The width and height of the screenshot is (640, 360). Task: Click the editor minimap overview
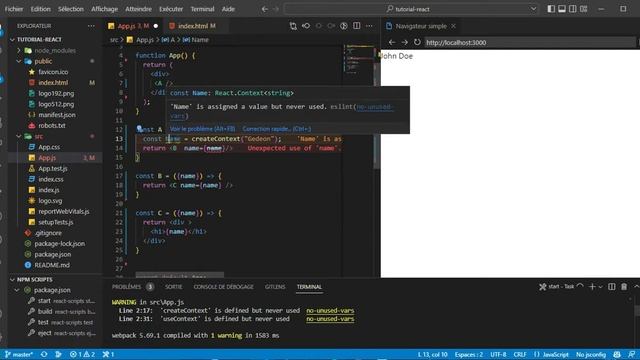[x=358, y=59]
